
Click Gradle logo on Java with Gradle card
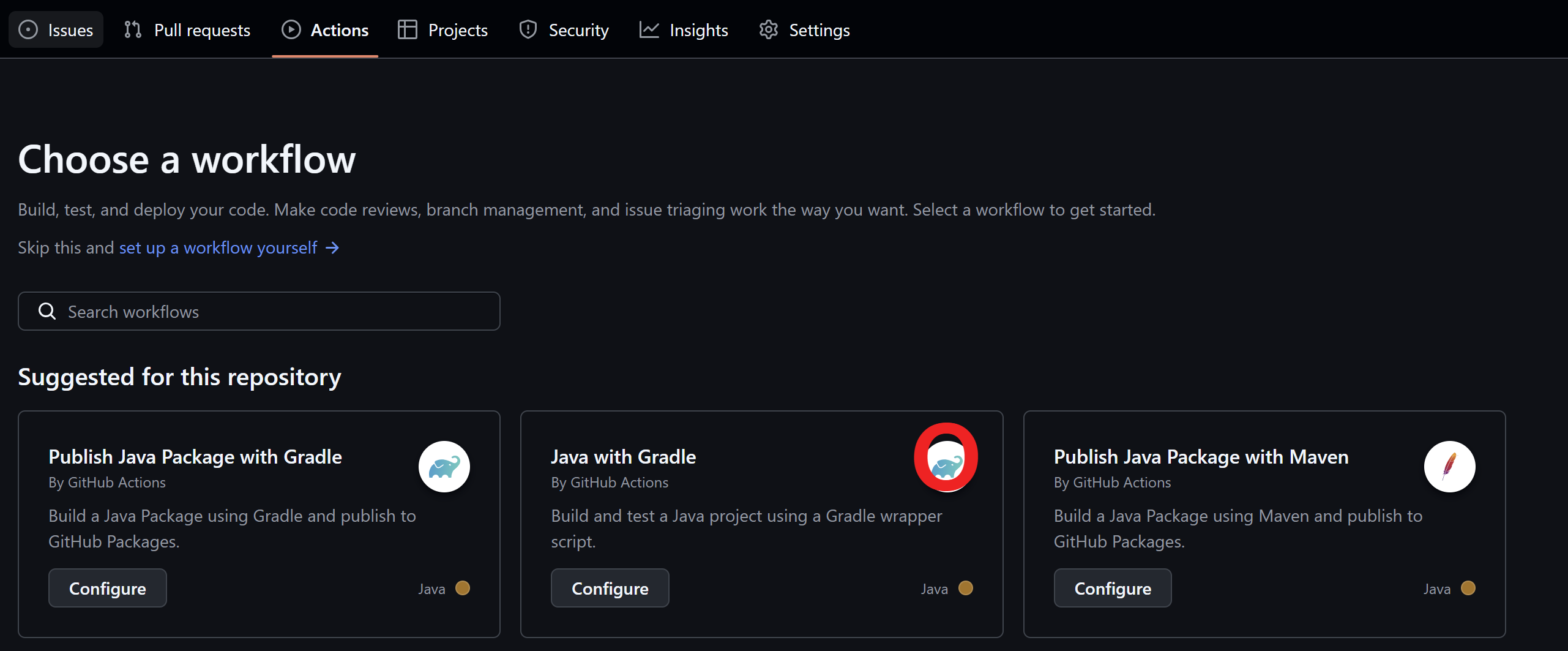point(947,467)
